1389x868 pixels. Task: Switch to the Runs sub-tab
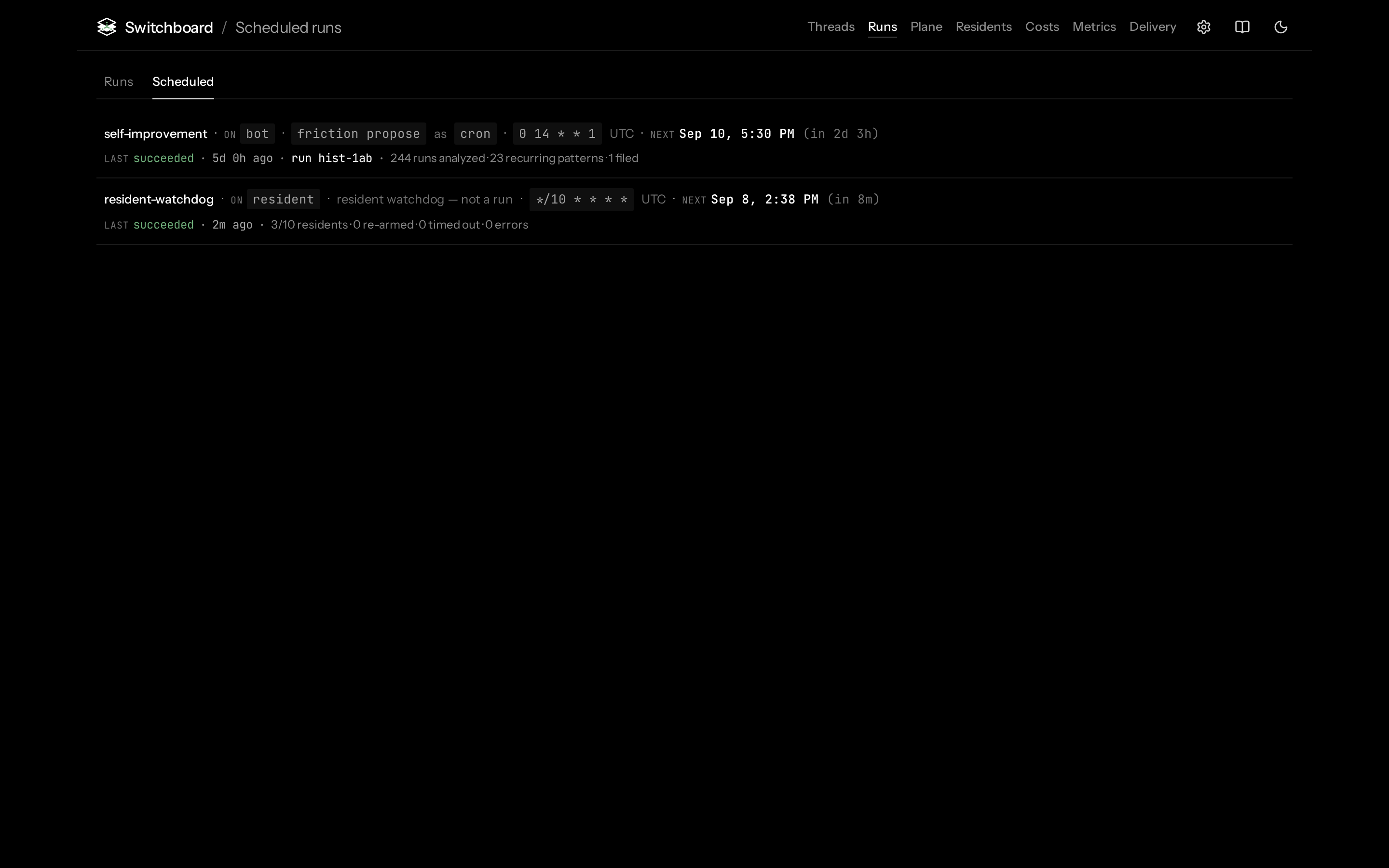tap(119, 81)
